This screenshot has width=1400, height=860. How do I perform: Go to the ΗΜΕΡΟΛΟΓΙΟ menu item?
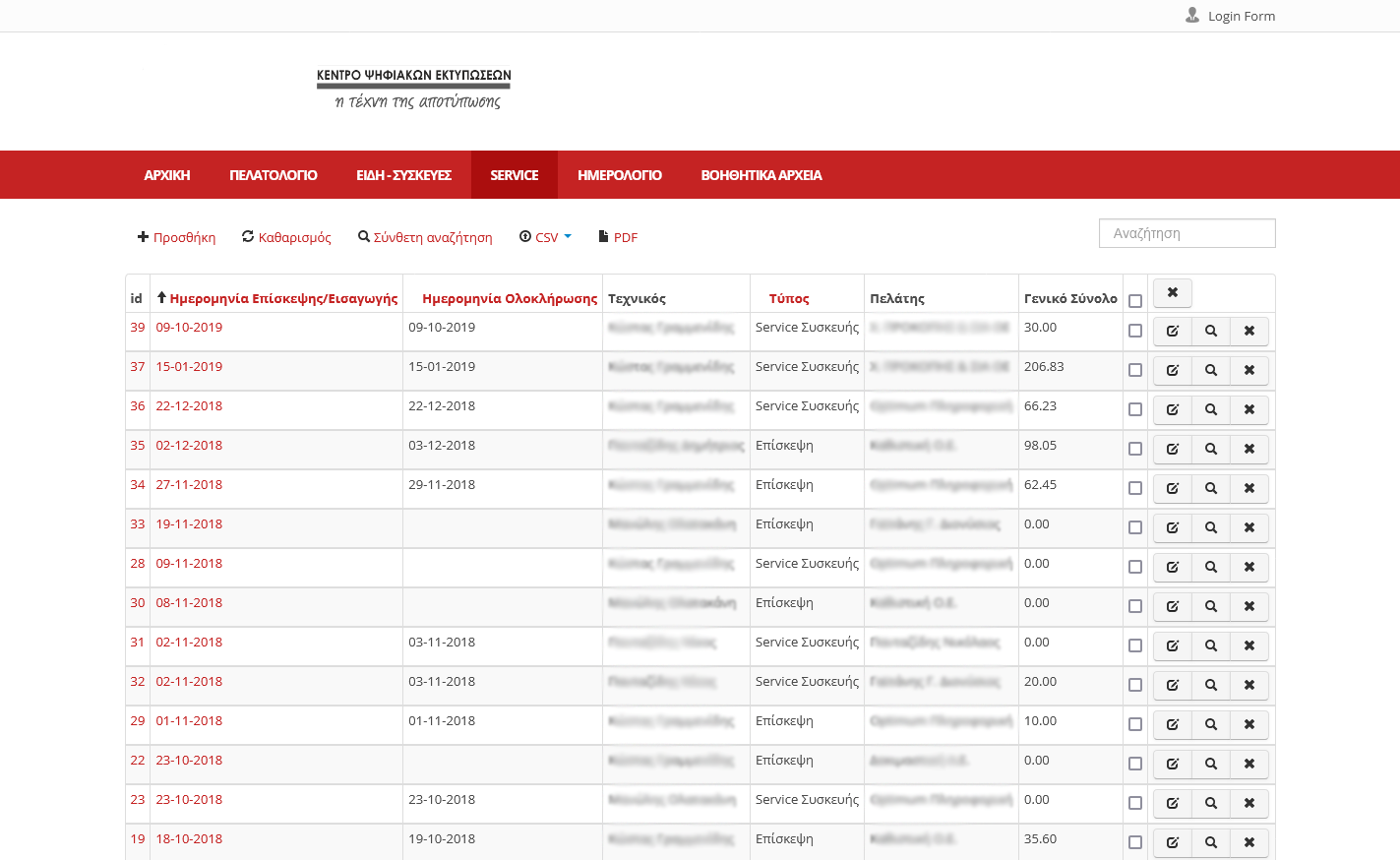pos(619,175)
